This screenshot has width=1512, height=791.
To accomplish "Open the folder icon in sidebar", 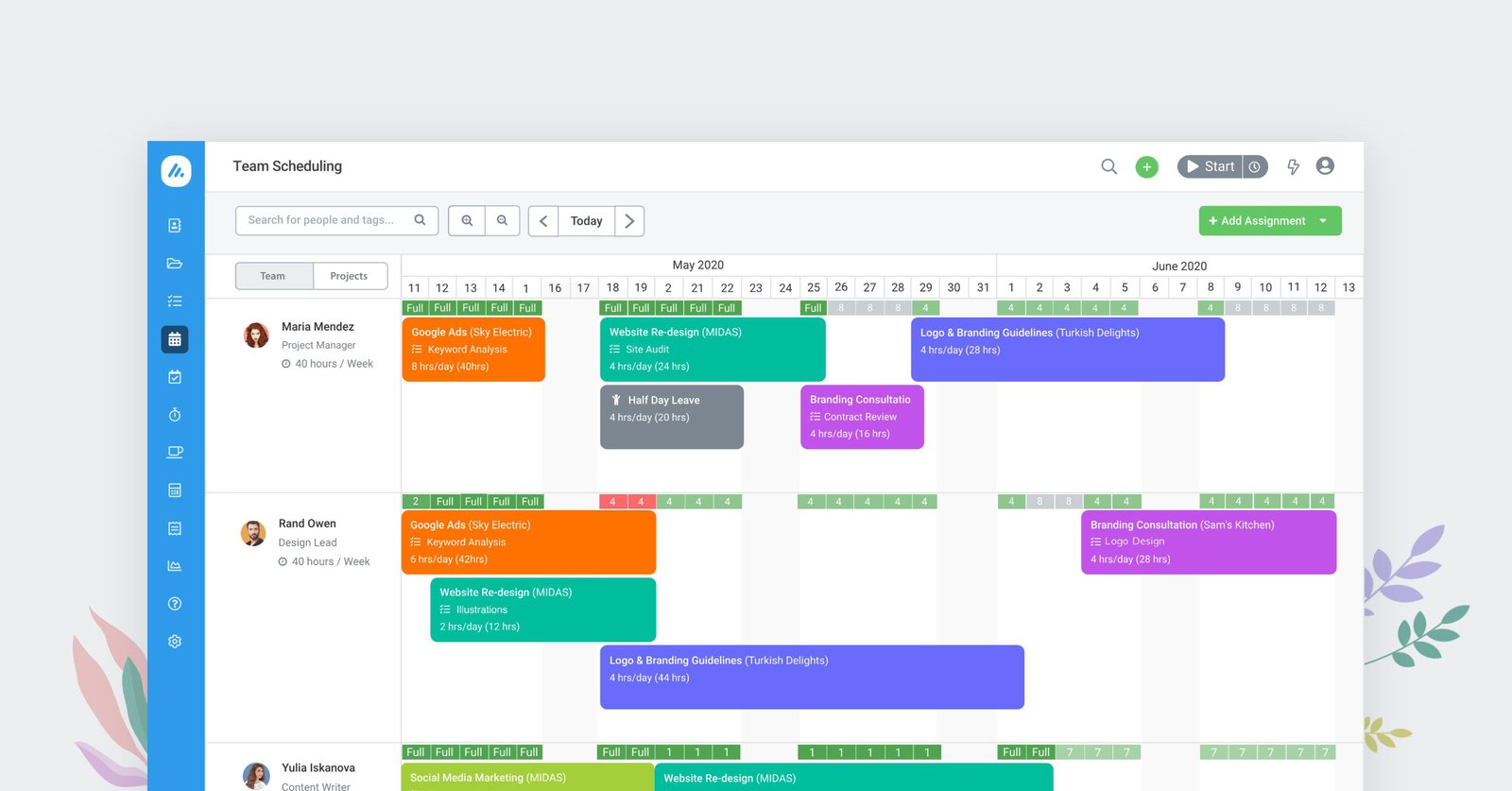I will click(x=175, y=264).
